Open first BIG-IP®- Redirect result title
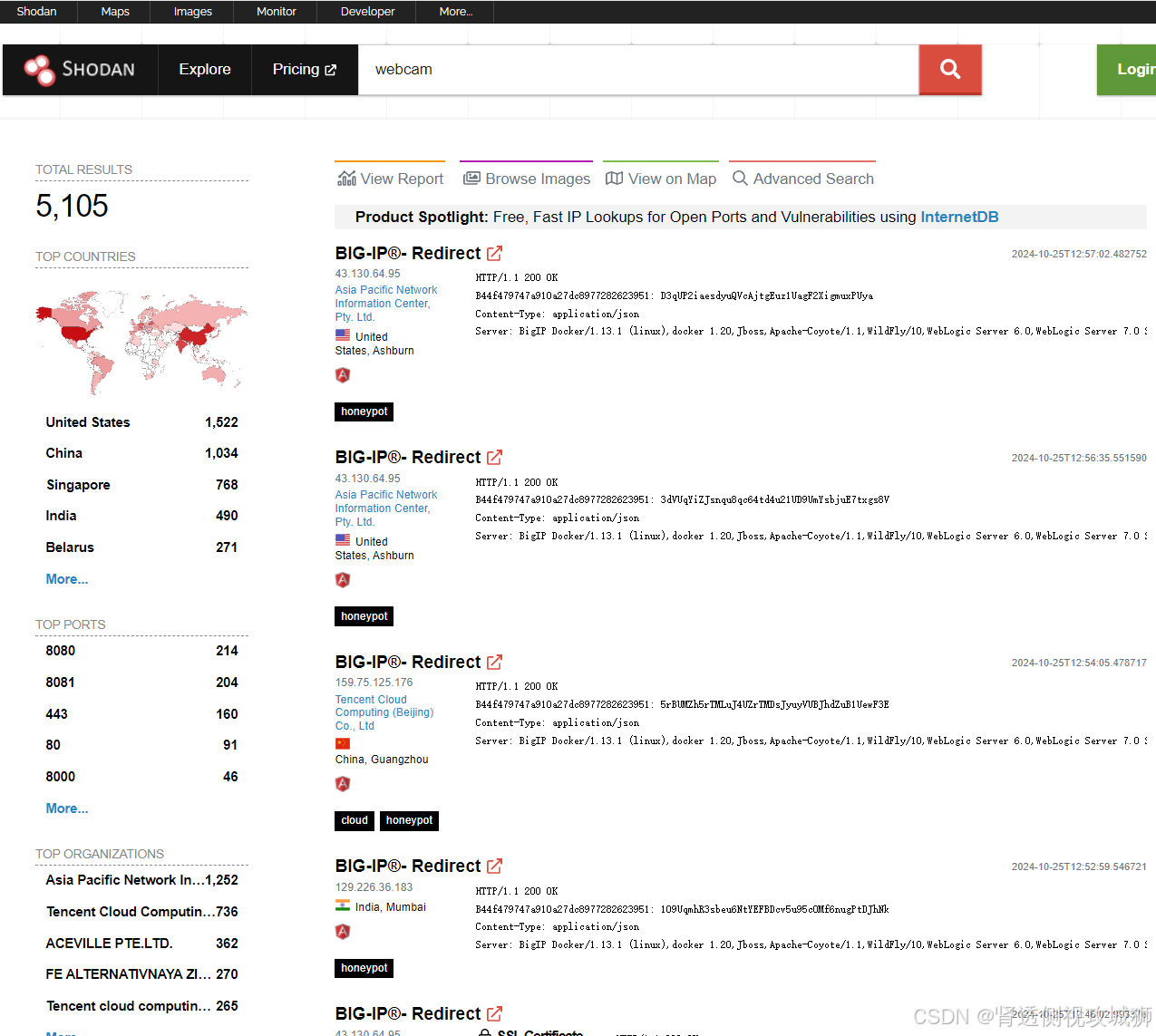 coord(408,254)
